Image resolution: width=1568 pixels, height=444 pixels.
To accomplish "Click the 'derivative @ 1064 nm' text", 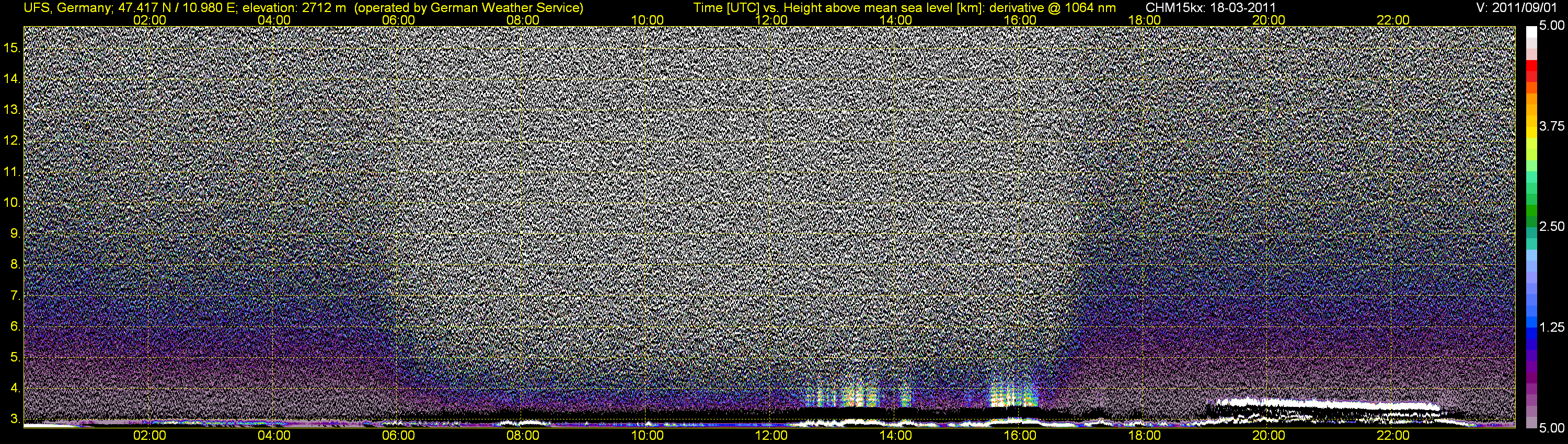I will pyautogui.click(x=1053, y=8).
